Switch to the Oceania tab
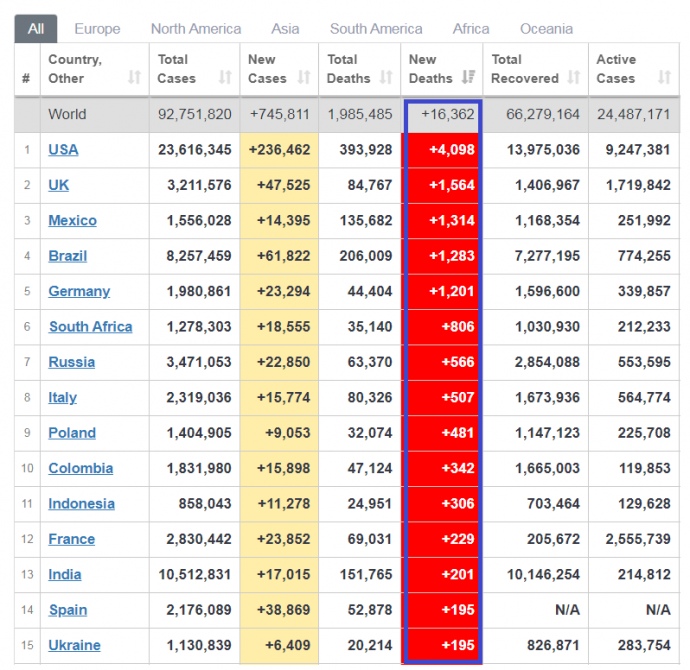This screenshot has width=690, height=670. click(547, 29)
